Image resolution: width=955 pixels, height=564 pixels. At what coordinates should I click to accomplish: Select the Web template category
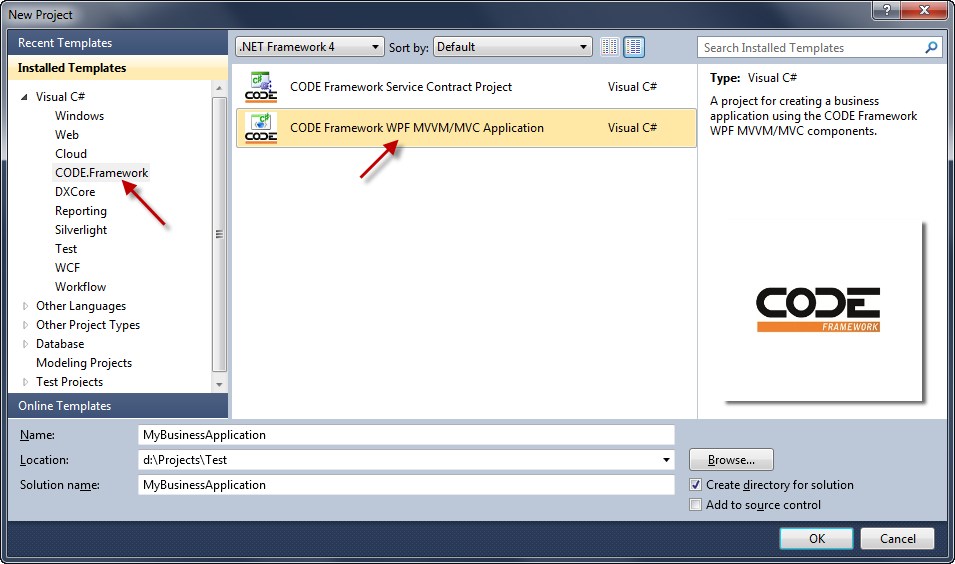pos(66,135)
